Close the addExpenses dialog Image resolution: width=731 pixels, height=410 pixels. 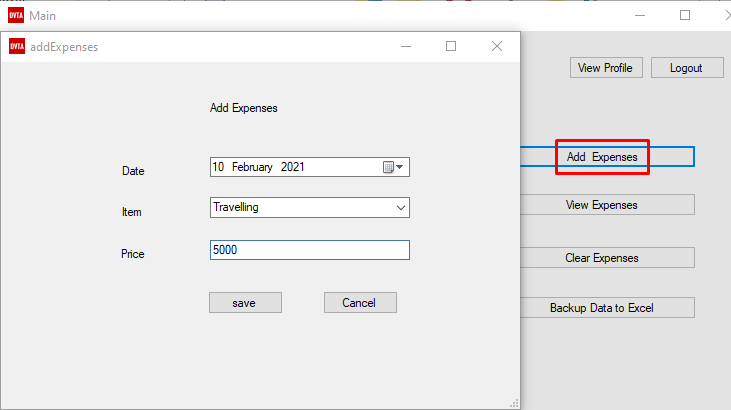[x=497, y=46]
